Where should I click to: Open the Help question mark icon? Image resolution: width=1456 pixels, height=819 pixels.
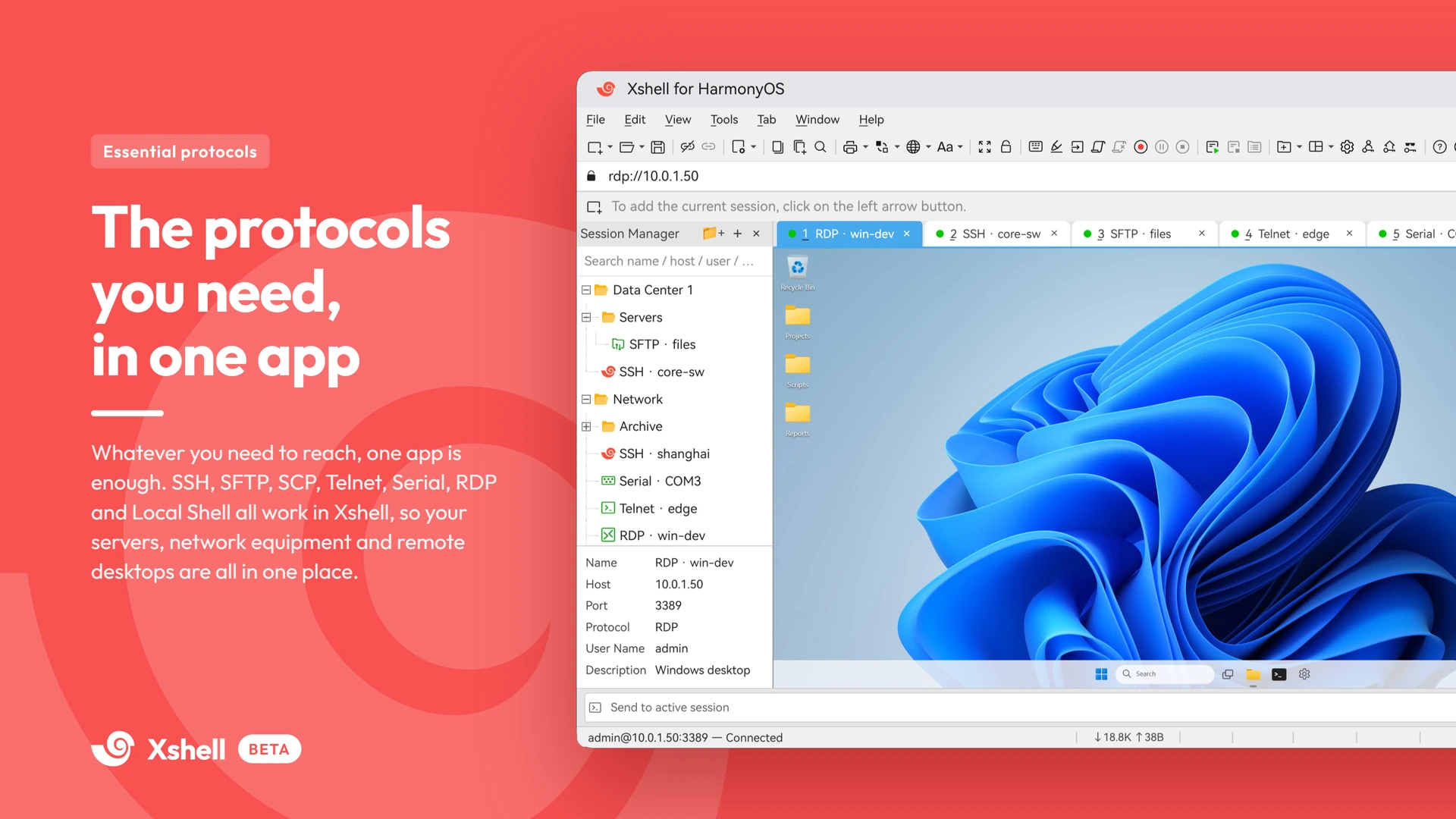pyautogui.click(x=1439, y=147)
